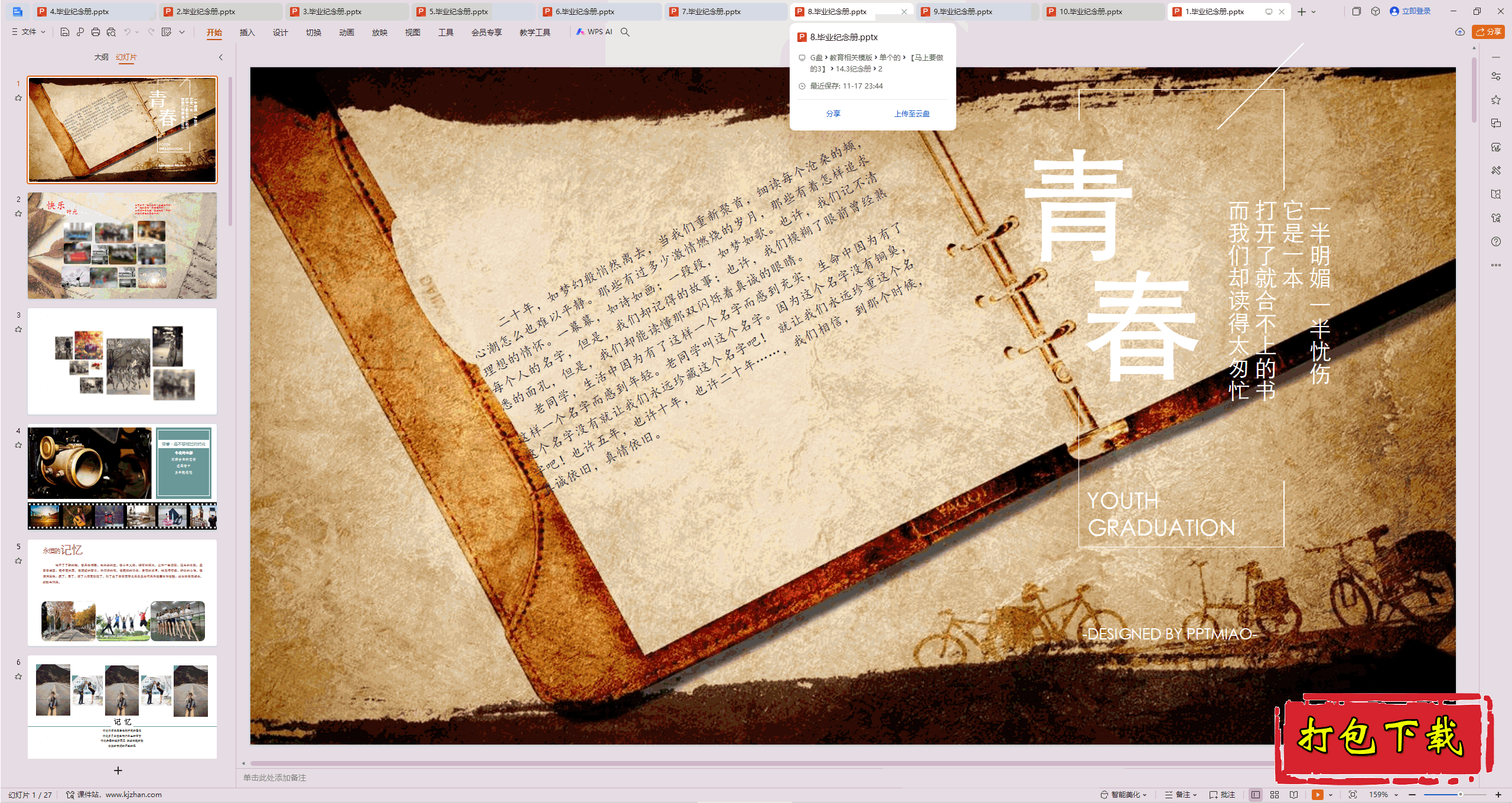1512x803 pixels.
Task: Toggle star marker on slide 4
Action: tap(18, 445)
